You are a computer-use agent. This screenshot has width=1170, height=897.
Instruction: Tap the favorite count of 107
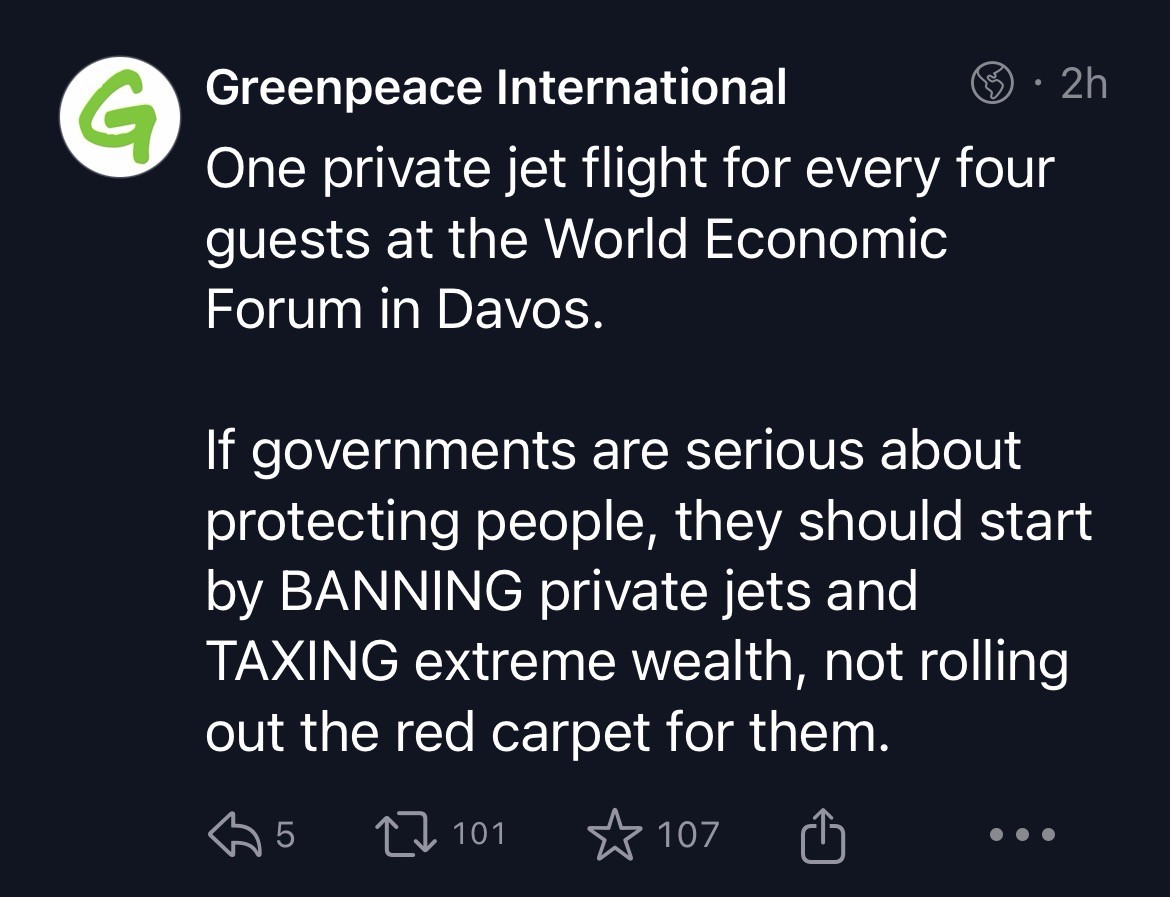[x=689, y=834]
